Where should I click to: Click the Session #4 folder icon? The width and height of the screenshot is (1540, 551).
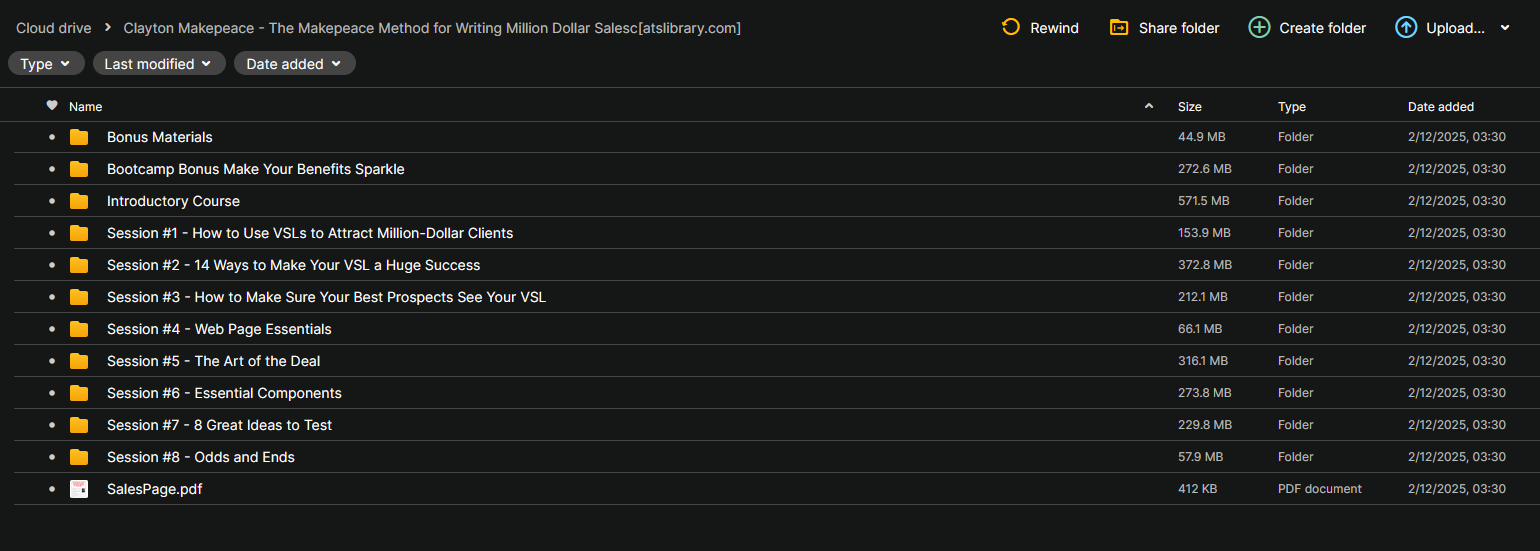(x=79, y=329)
